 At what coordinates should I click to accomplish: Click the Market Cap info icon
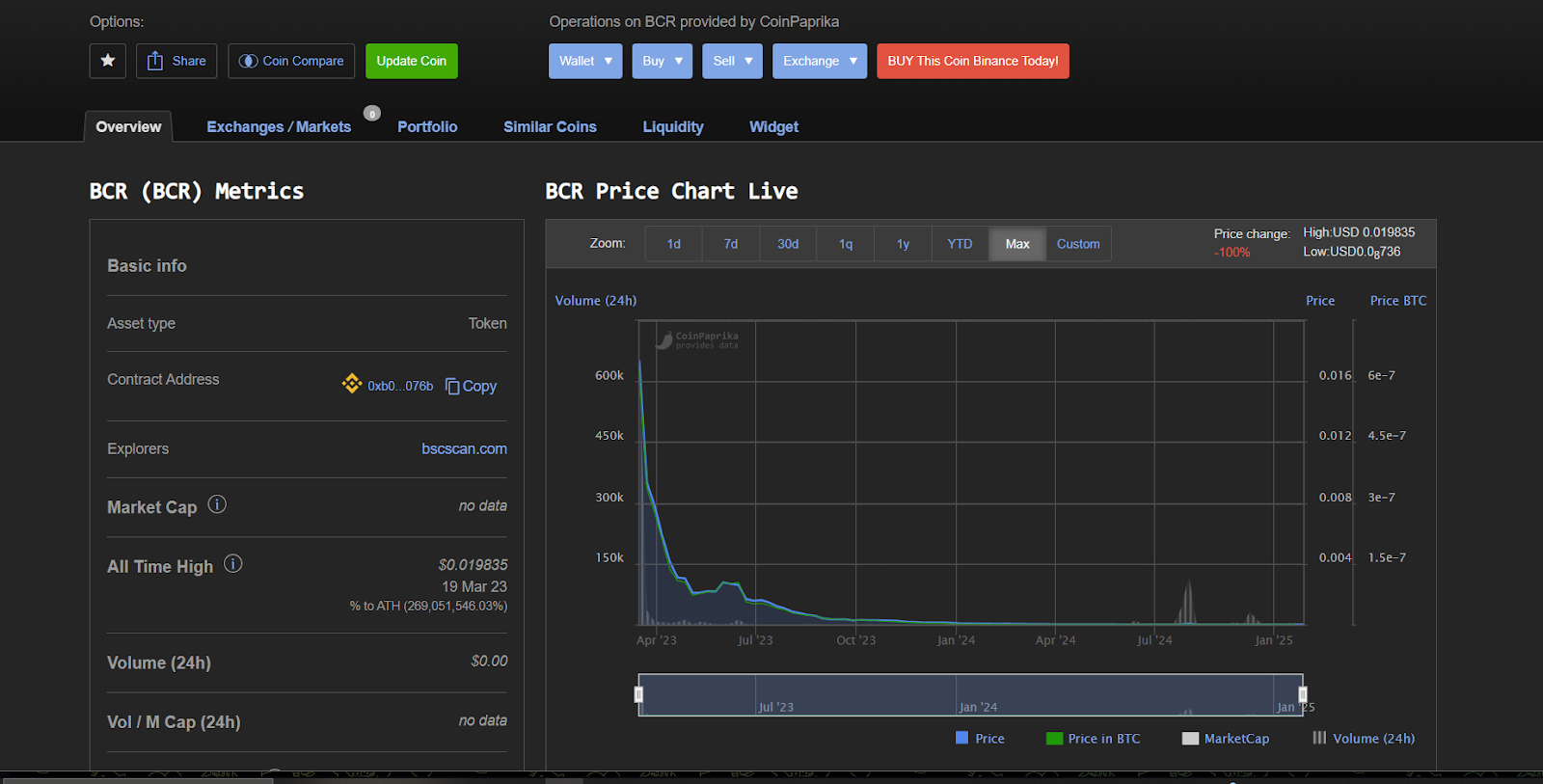point(217,504)
